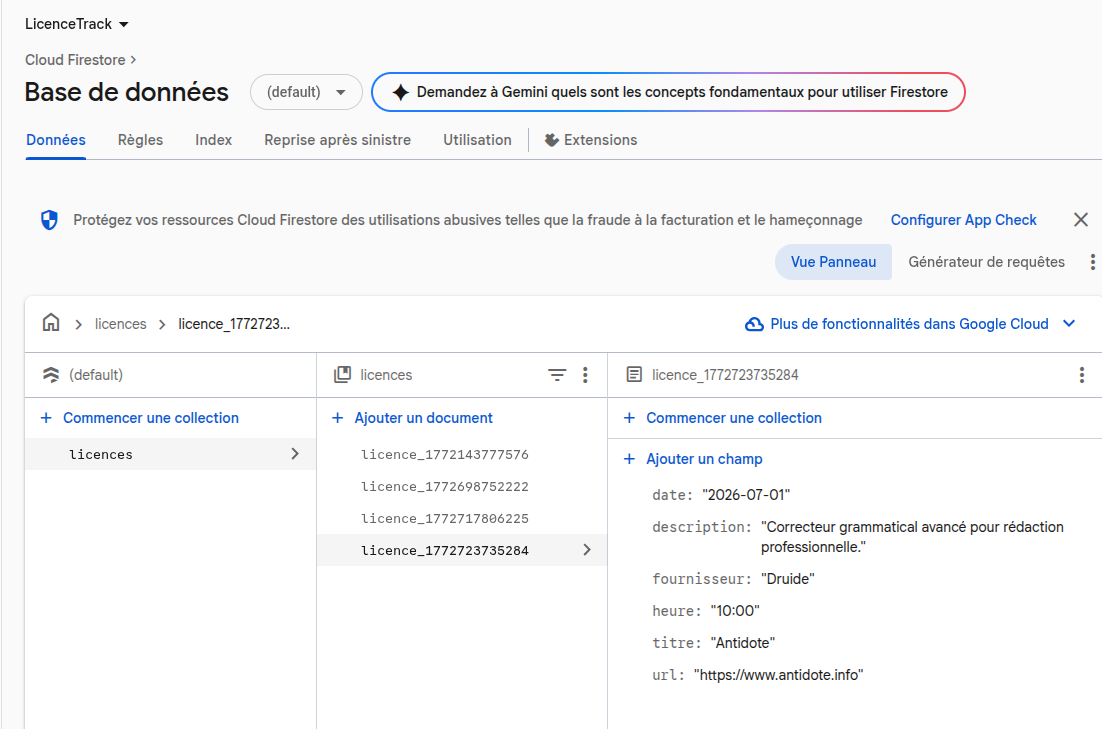Open the filter icon in licences column

click(557, 375)
